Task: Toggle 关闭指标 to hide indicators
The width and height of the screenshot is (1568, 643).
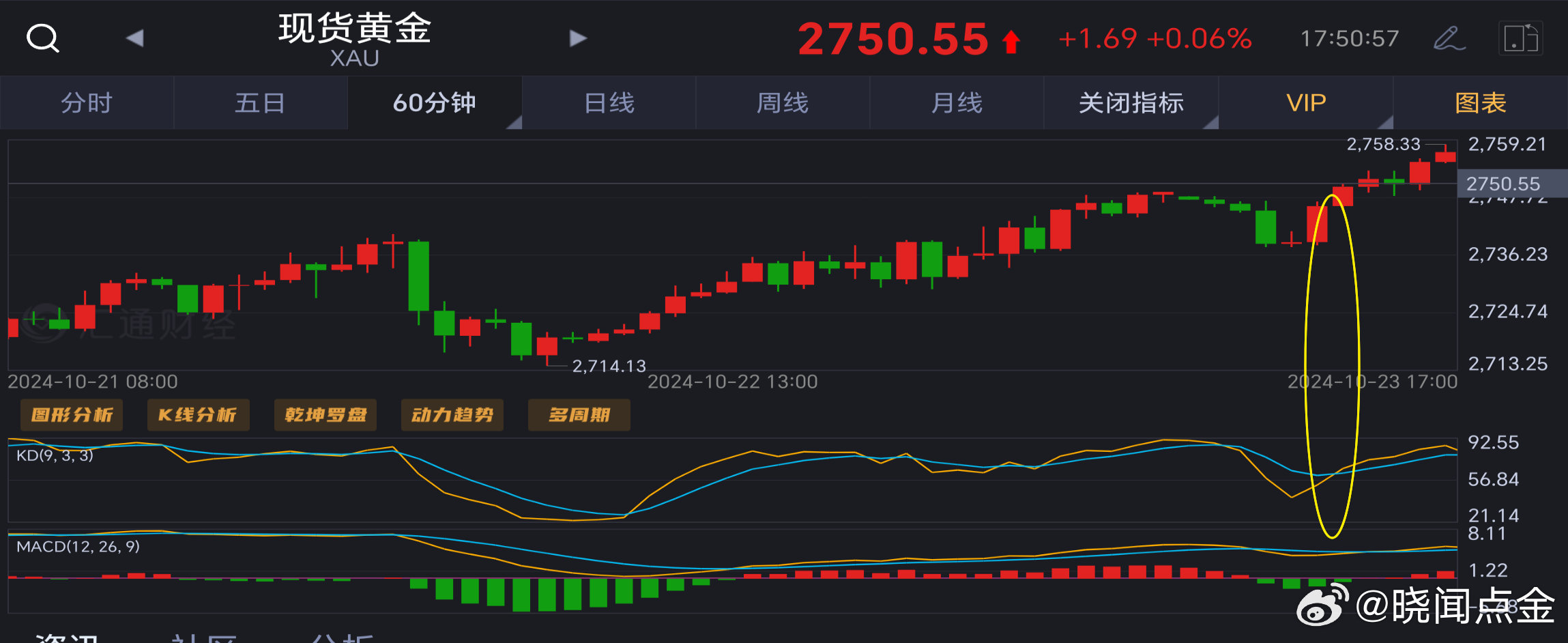Action: (1131, 103)
